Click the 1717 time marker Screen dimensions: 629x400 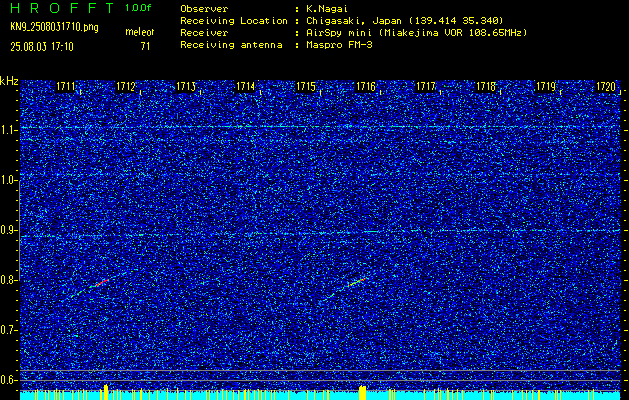coord(426,86)
